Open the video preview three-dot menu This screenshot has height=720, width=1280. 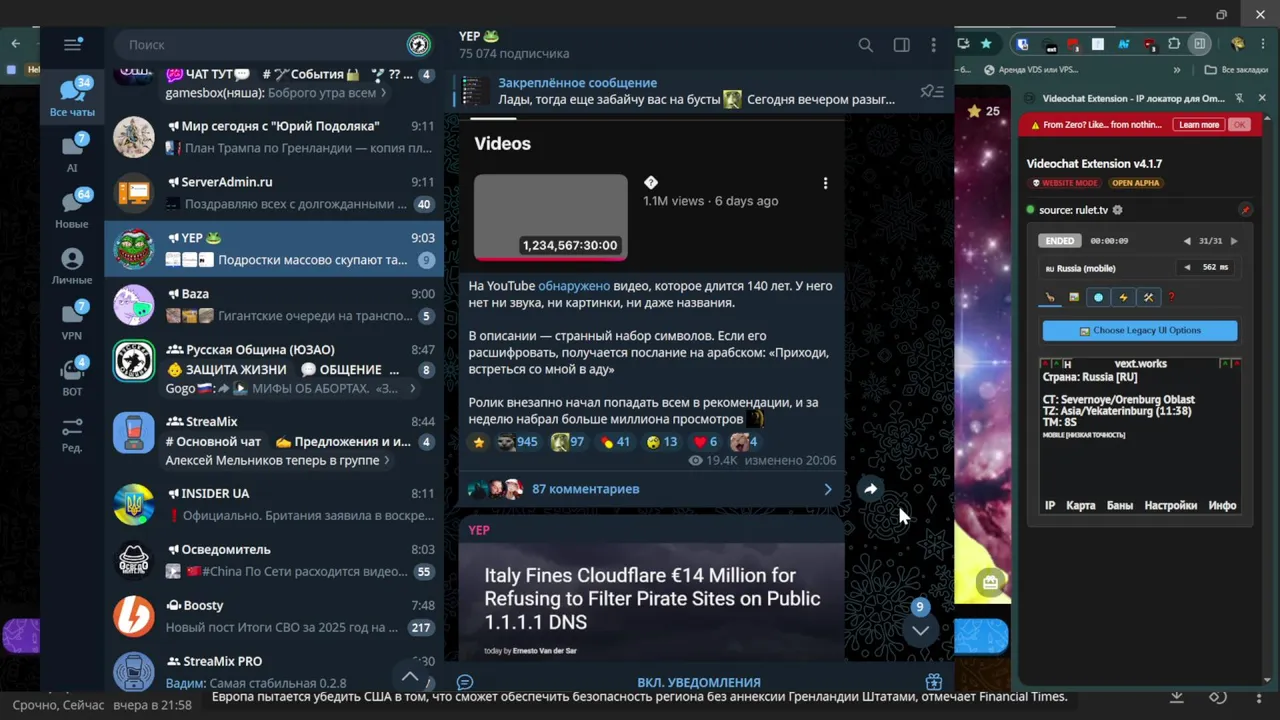[x=825, y=183]
